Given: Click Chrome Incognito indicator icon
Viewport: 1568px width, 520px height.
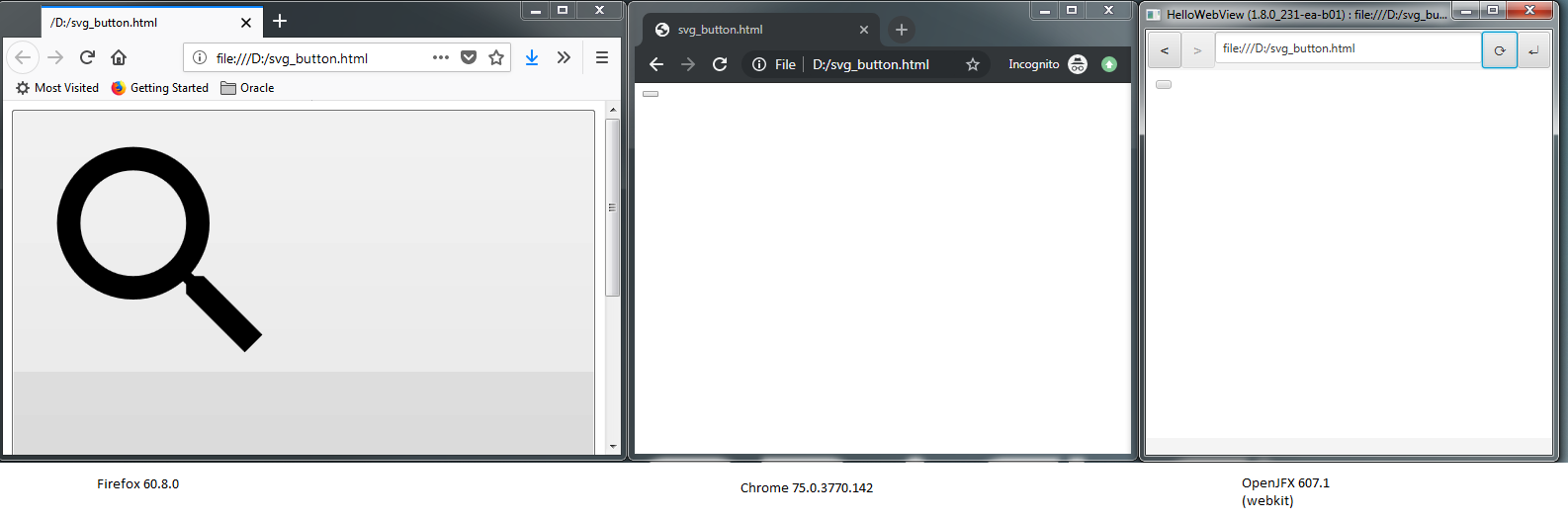Looking at the screenshot, I should [x=1078, y=64].
